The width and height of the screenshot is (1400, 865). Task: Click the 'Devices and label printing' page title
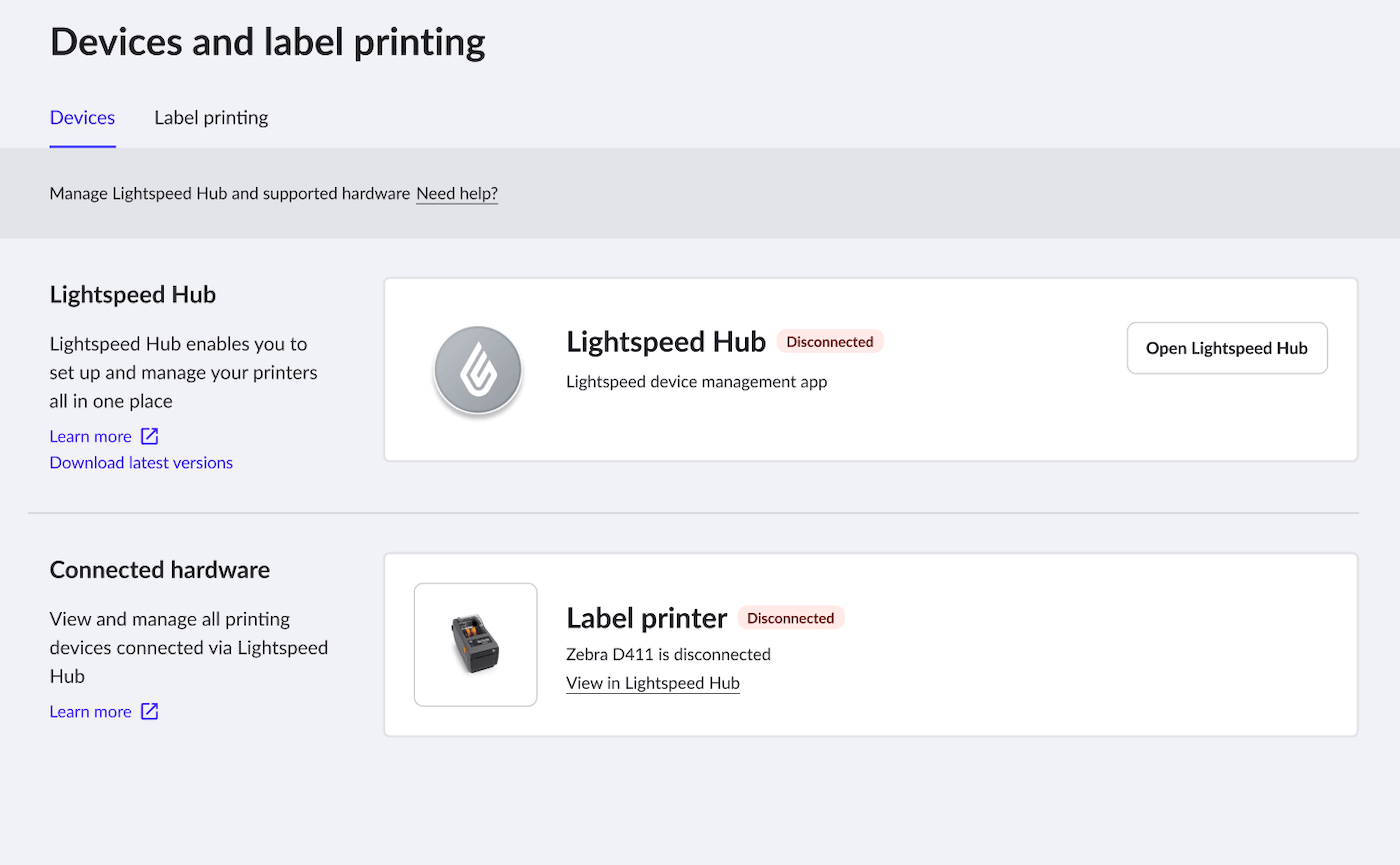268,42
